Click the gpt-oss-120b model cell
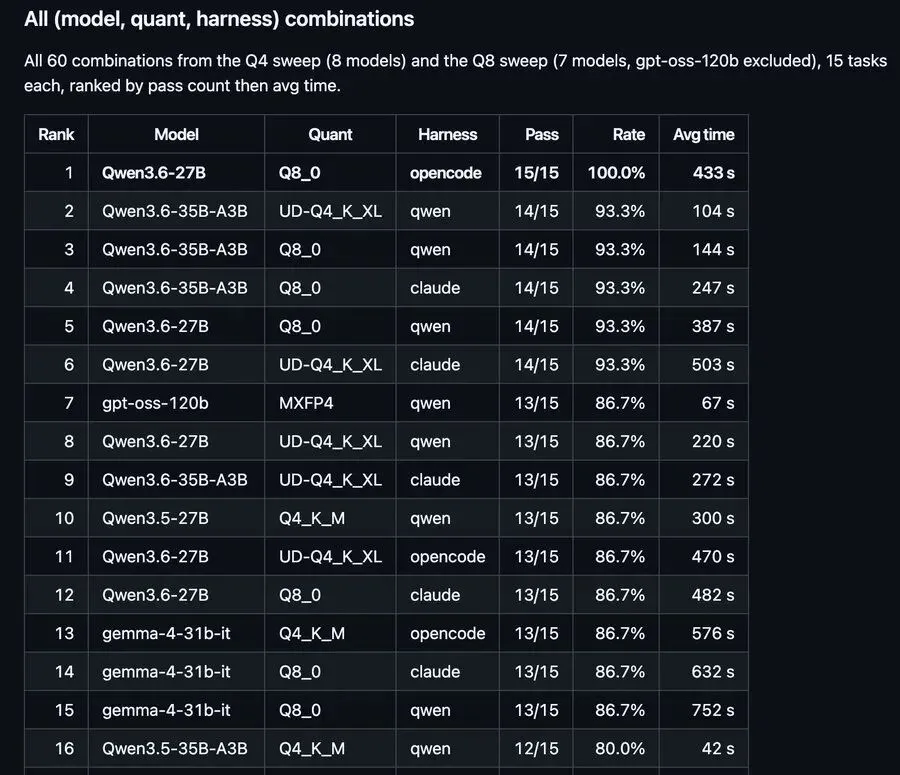Image resolution: width=900 pixels, height=775 pixels. [176, 403]
